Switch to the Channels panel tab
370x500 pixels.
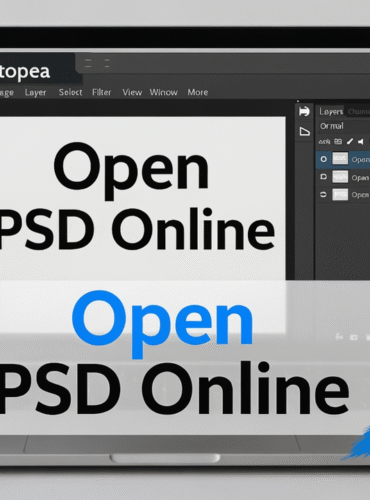click(359, 111)
